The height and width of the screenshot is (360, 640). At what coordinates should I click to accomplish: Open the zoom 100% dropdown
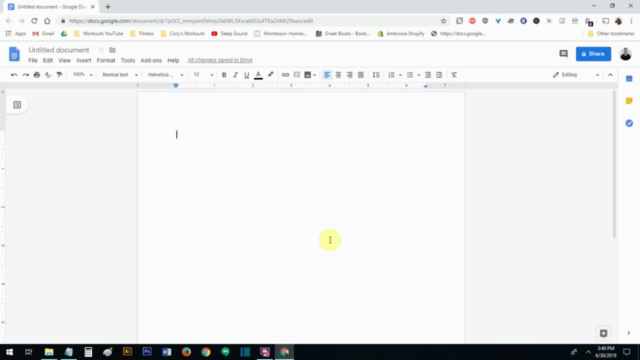[82, 75]
